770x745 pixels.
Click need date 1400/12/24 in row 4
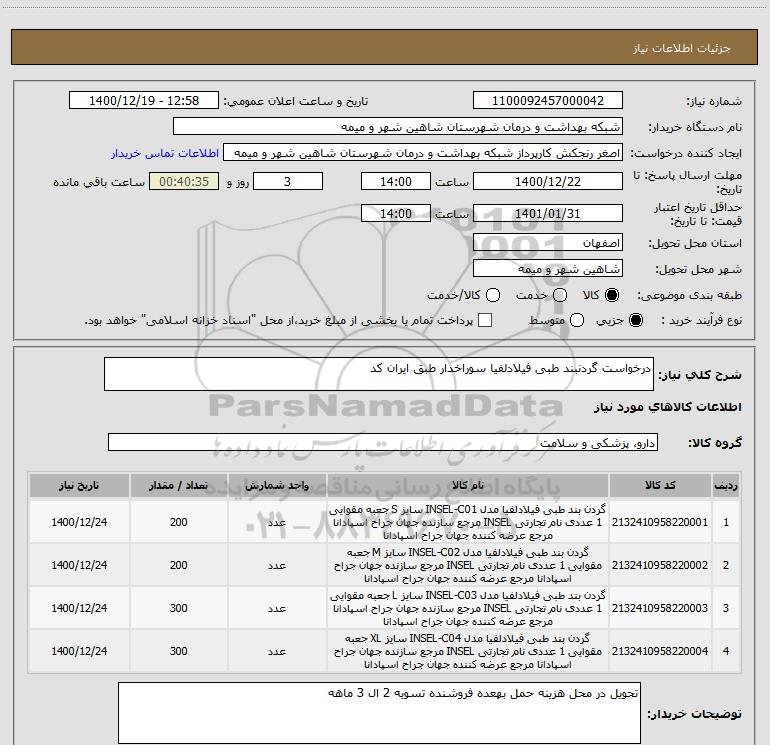pos(79,651)
